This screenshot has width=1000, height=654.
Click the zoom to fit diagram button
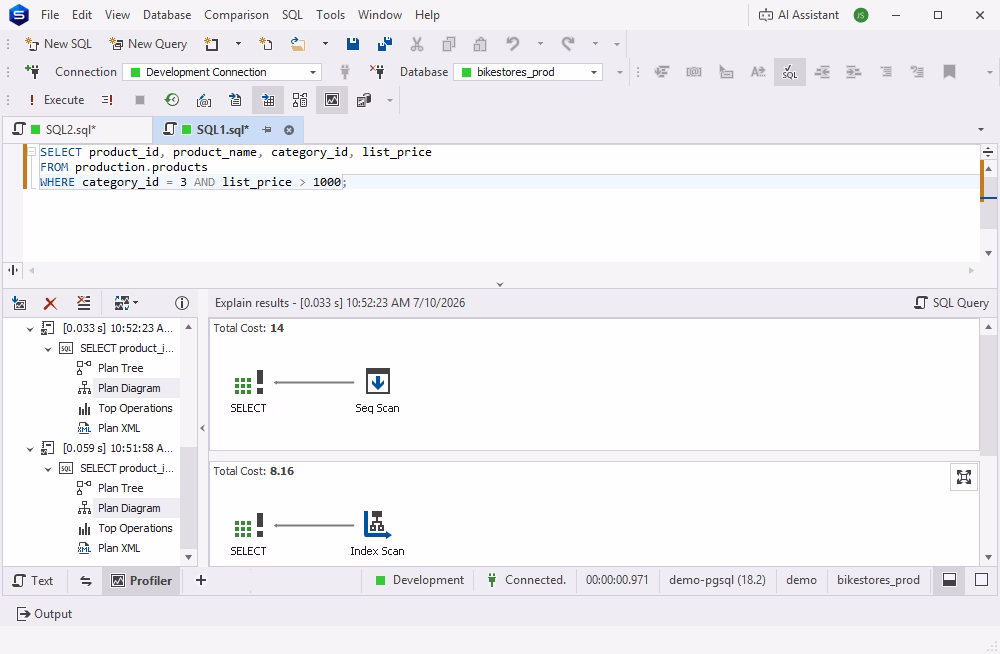click(x=964, y=477)
